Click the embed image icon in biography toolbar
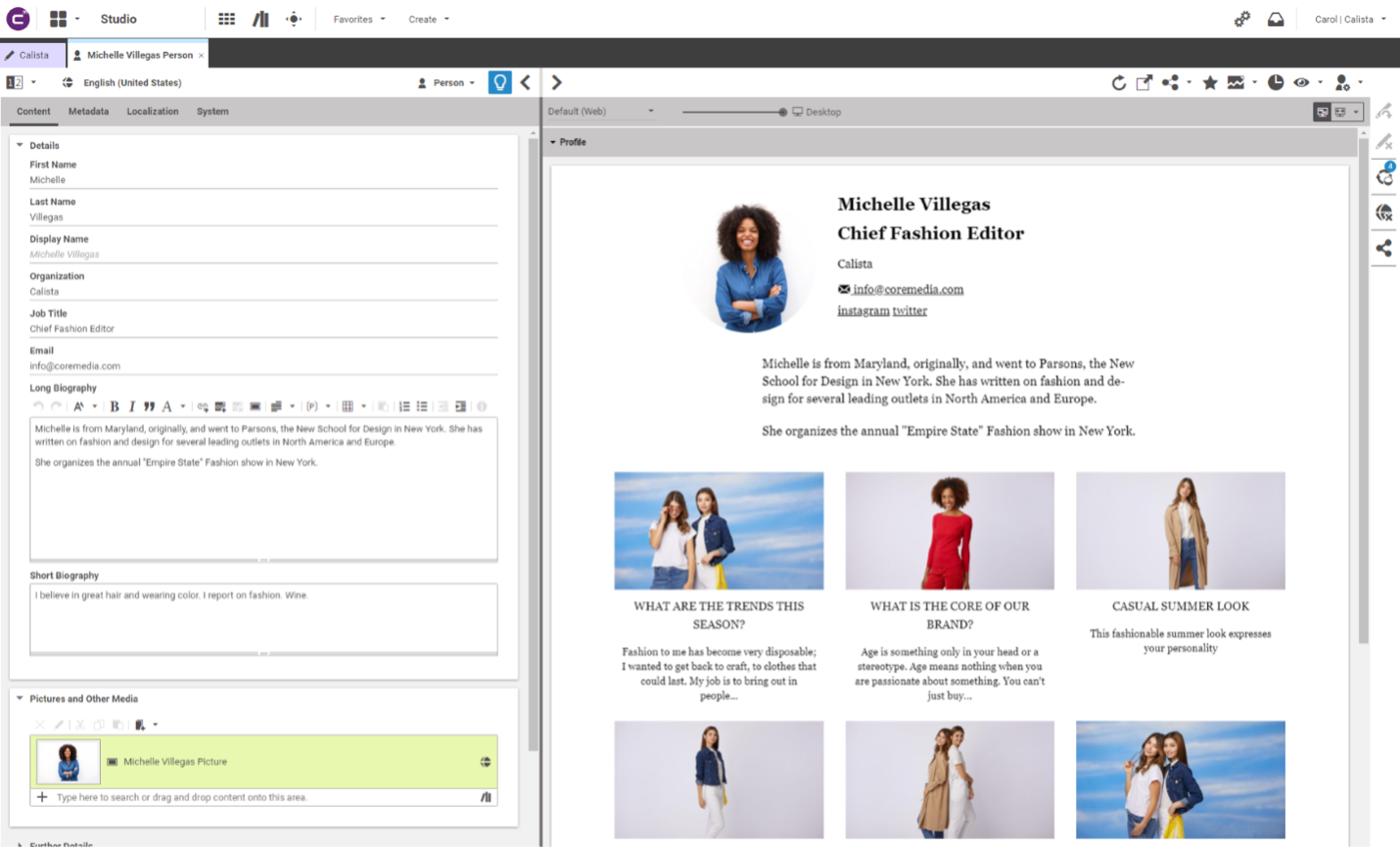This screenshot has width=1400, height=849. click(x=255, y=406)
